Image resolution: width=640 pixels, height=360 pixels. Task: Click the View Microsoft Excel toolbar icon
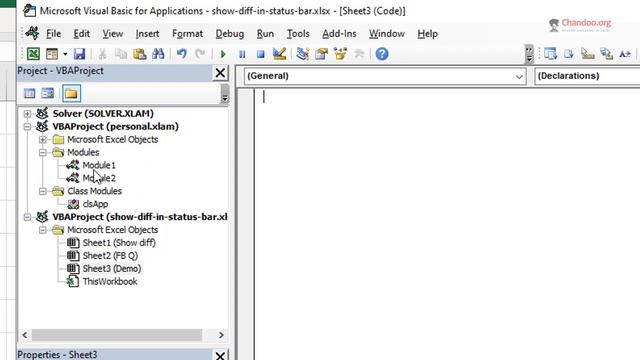click(33, 54)
